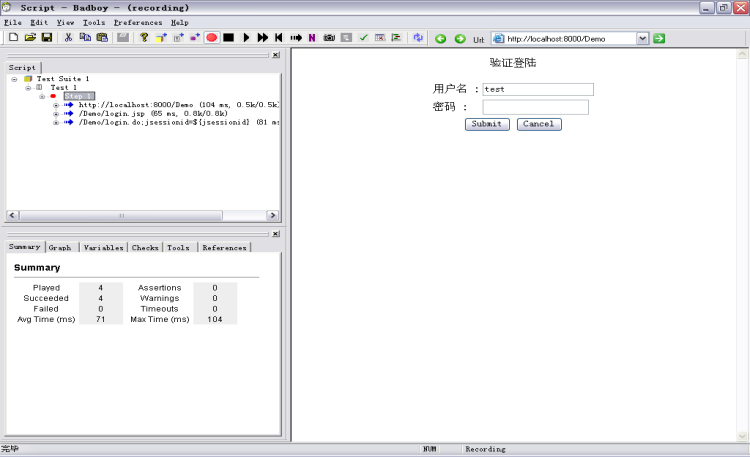
Task: Cut selection with the scissors icon
Action: point(68,37)
